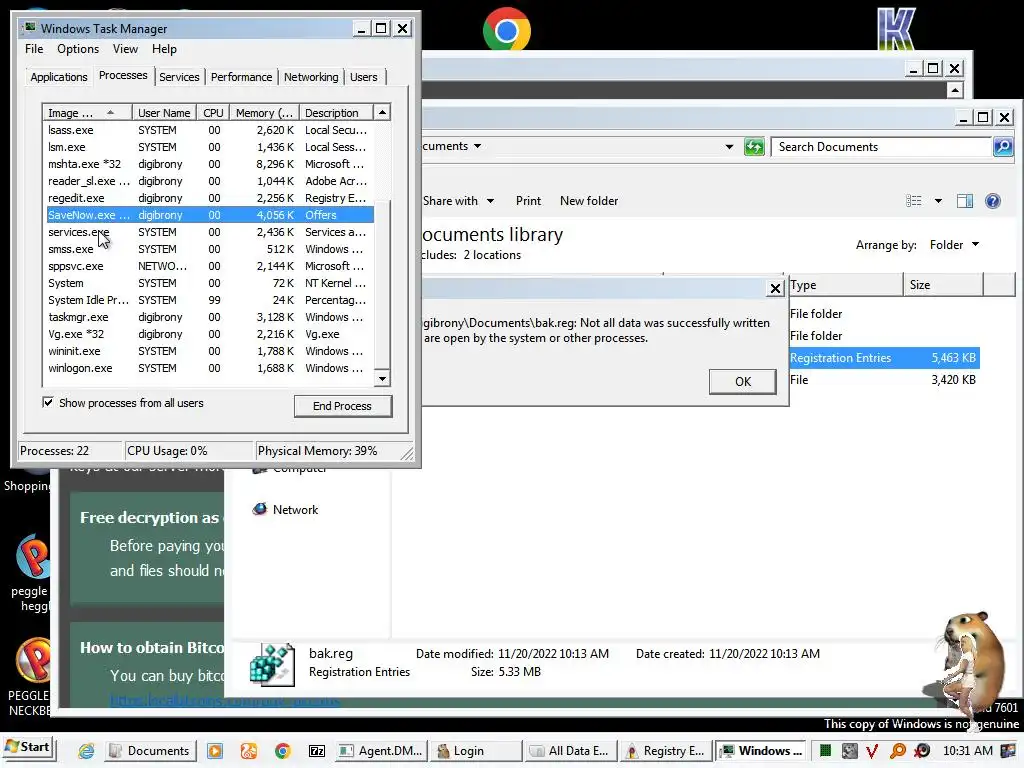Switch to Agent.DM taskbar button
1024x768 pixels.
(381, 751)
